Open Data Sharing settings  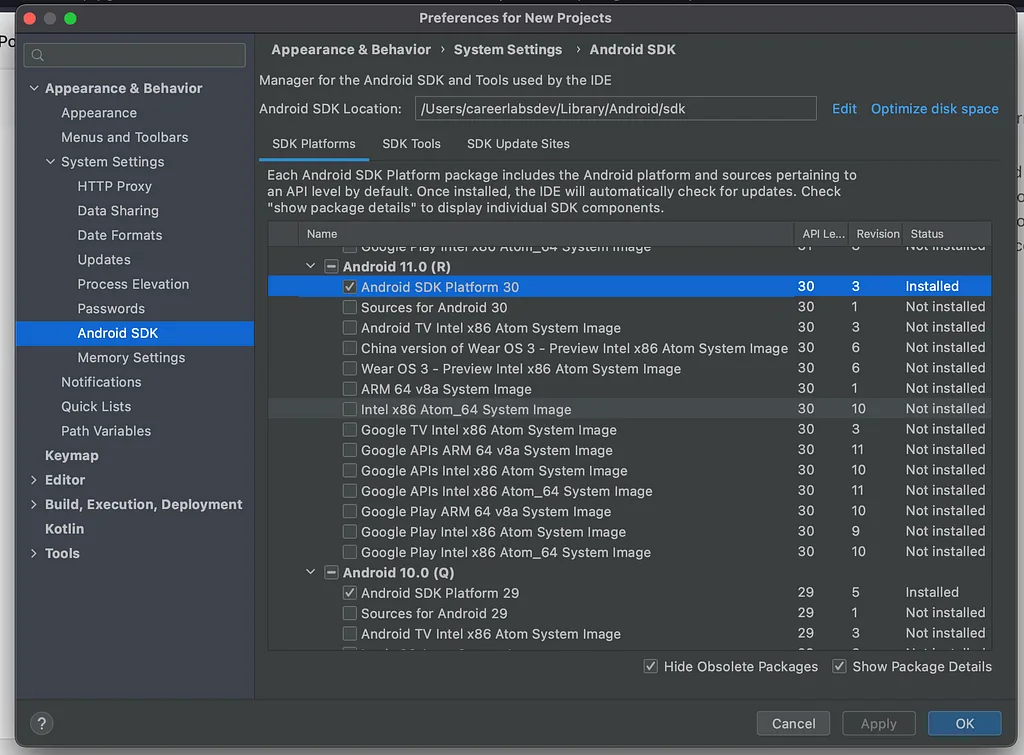tap(118, 211)
